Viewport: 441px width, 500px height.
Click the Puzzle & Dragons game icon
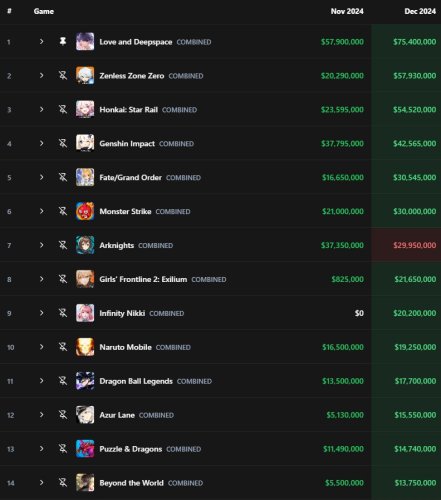click(x=85, y=449)
